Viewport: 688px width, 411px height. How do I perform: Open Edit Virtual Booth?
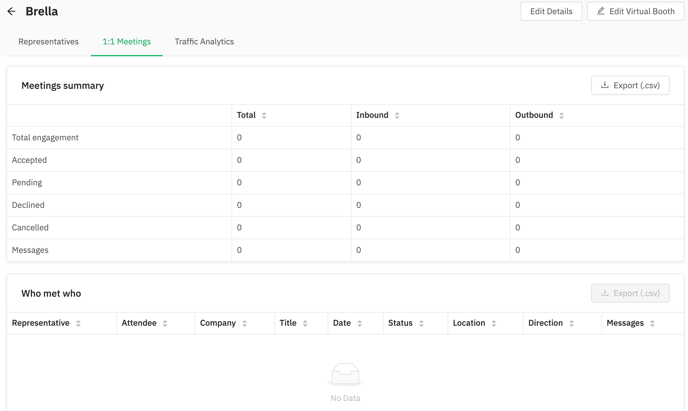[635, 11]
